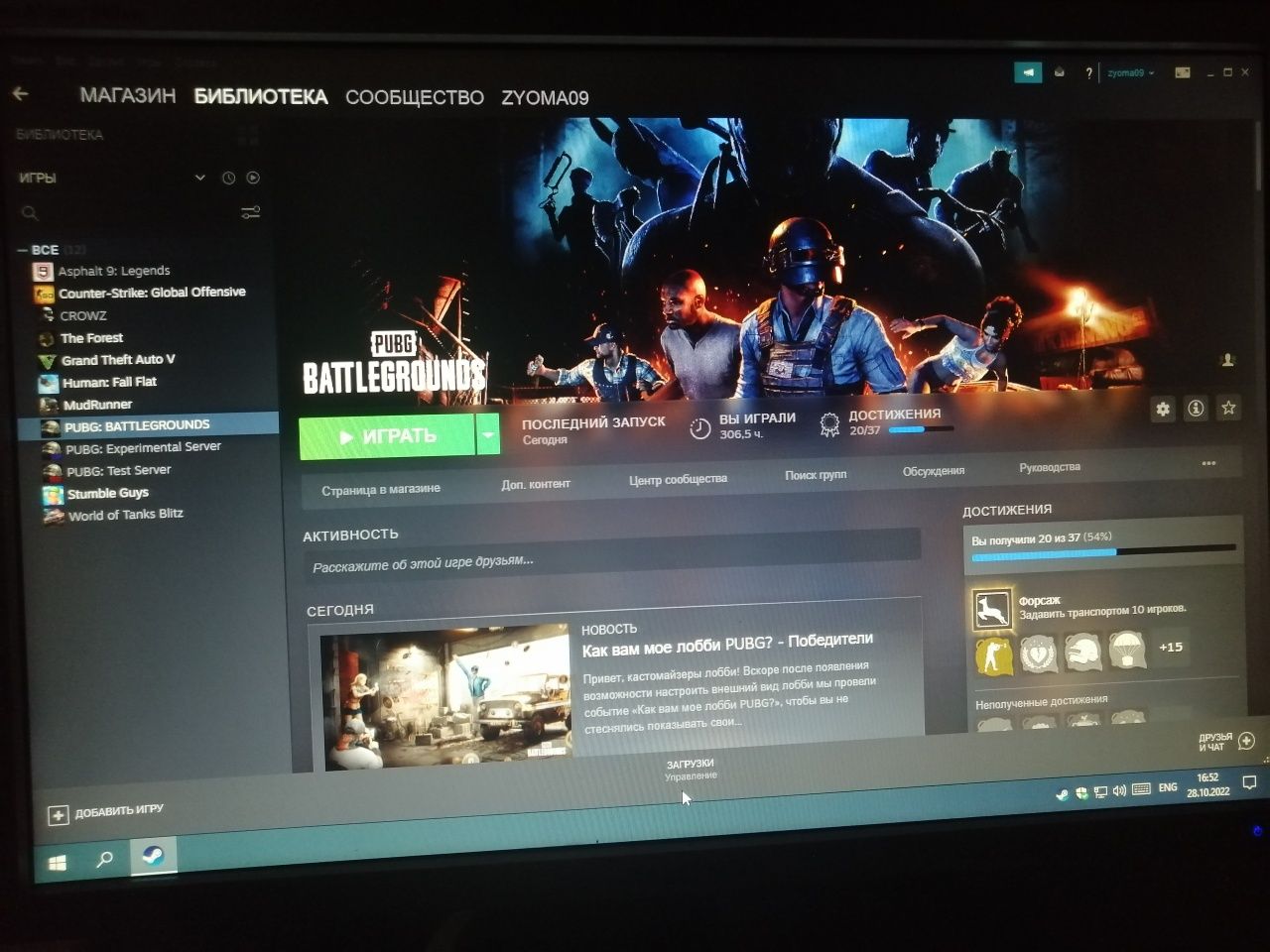This screenshot has height=952, width=1270.
Task: View the helmet achievement badge
Action: point(1083,652)
